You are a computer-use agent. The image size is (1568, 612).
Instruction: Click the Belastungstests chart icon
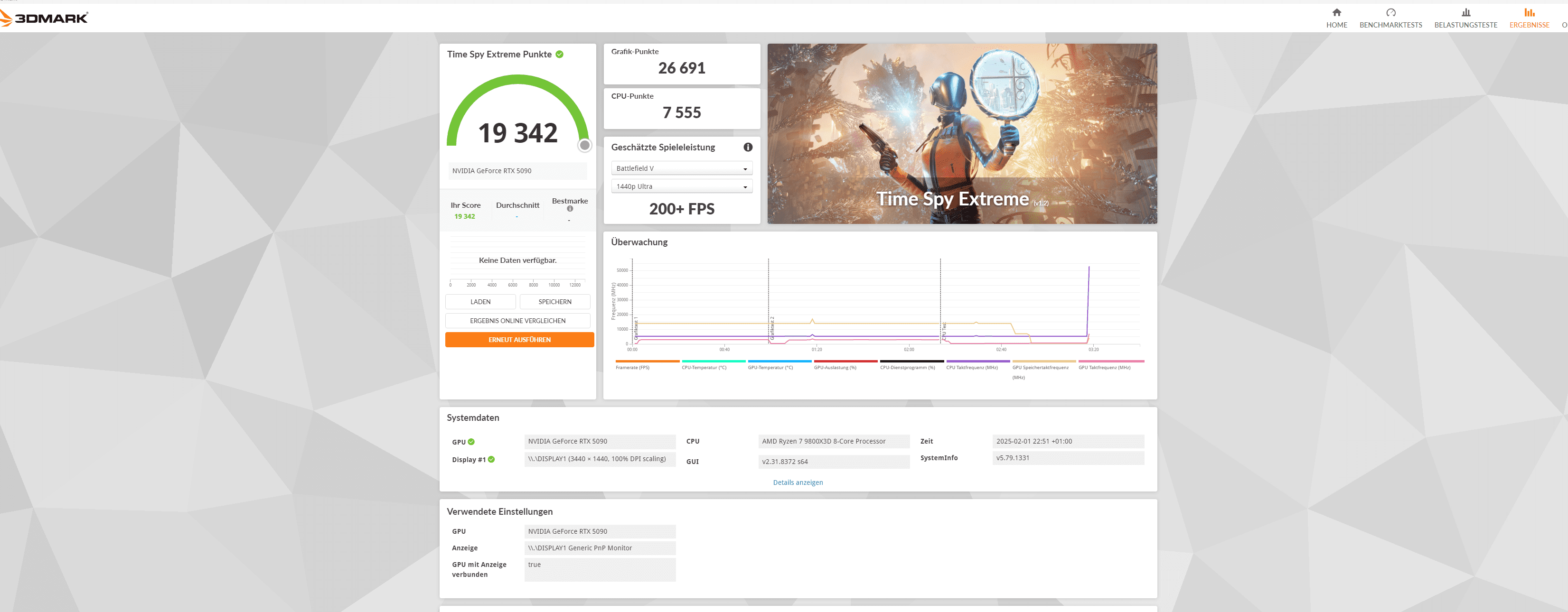click(1466, 12)
